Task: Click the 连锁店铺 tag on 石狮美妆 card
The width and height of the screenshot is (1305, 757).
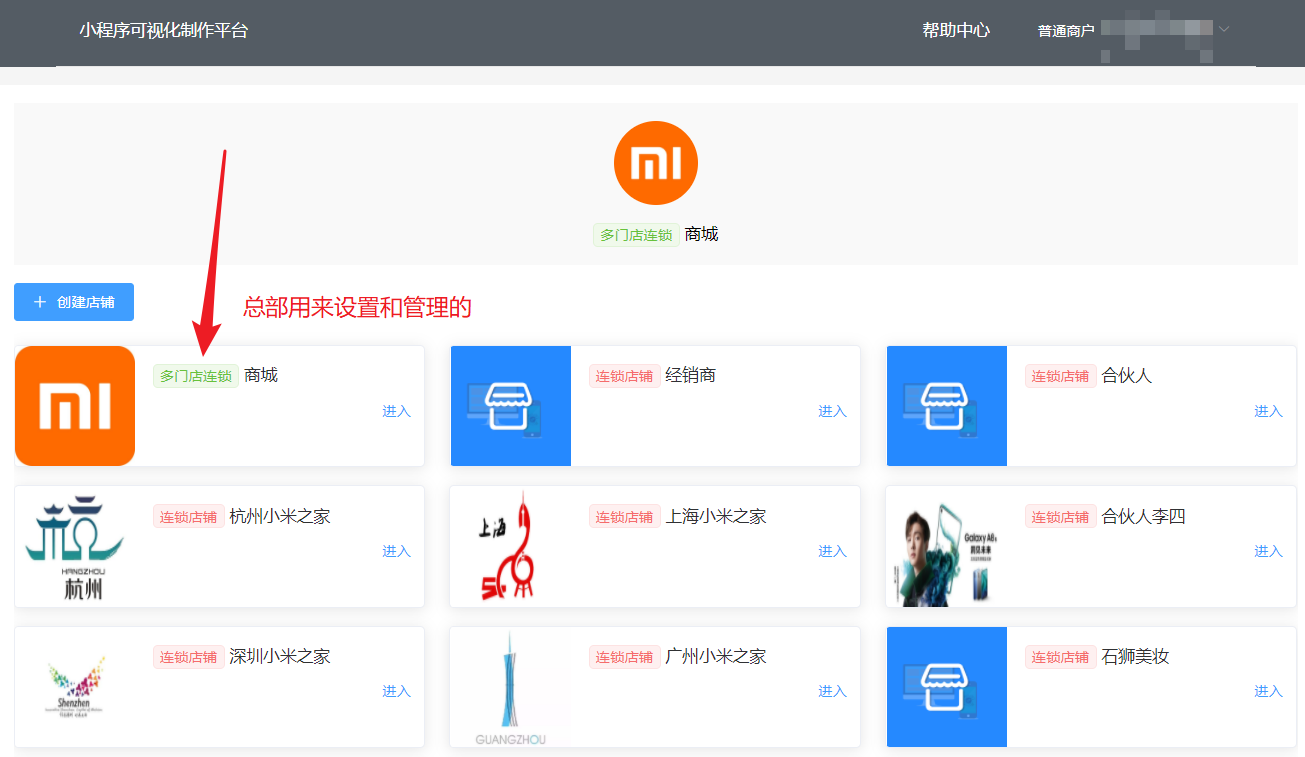Action: coord(1060,657)
